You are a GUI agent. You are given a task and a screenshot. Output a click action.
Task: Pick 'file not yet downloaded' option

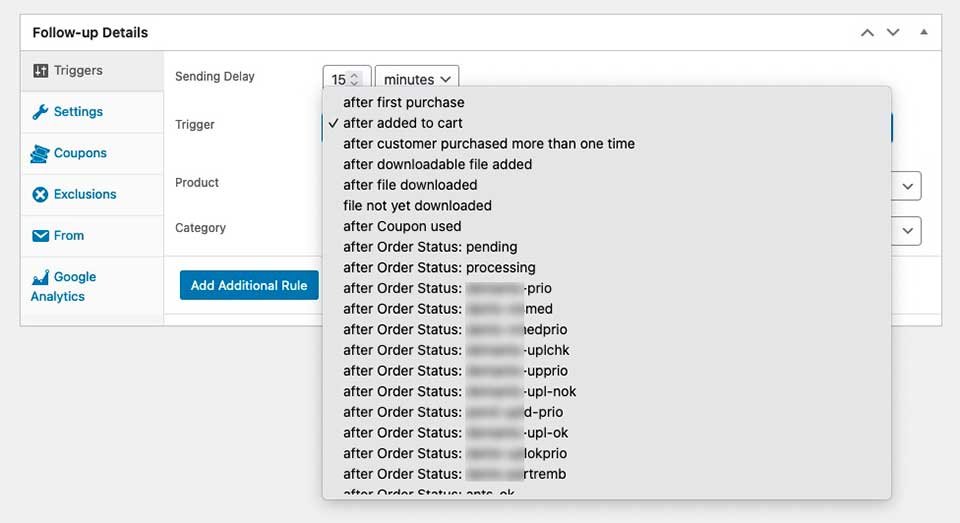click(417, 205)
